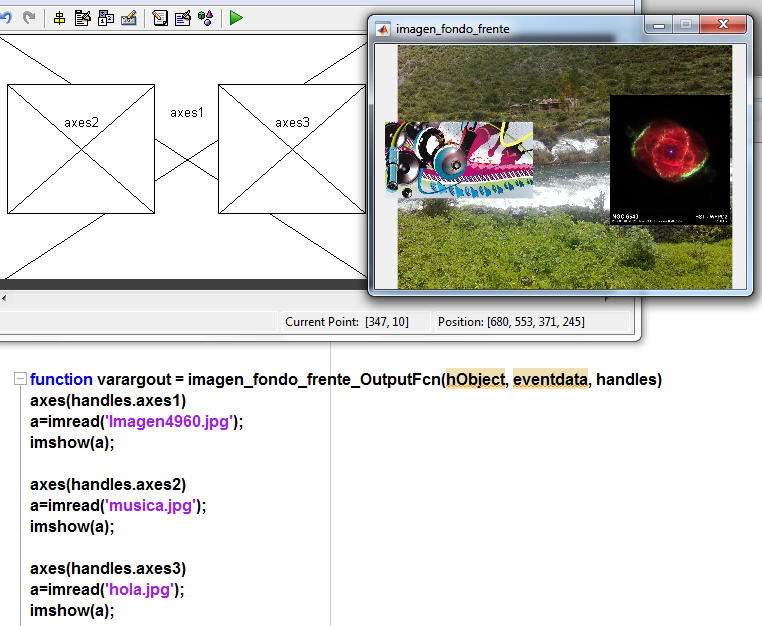The image size is (762, 626).
Task: Click the varargout word in code
Action: pyautogui.click(x=134, y=379)
